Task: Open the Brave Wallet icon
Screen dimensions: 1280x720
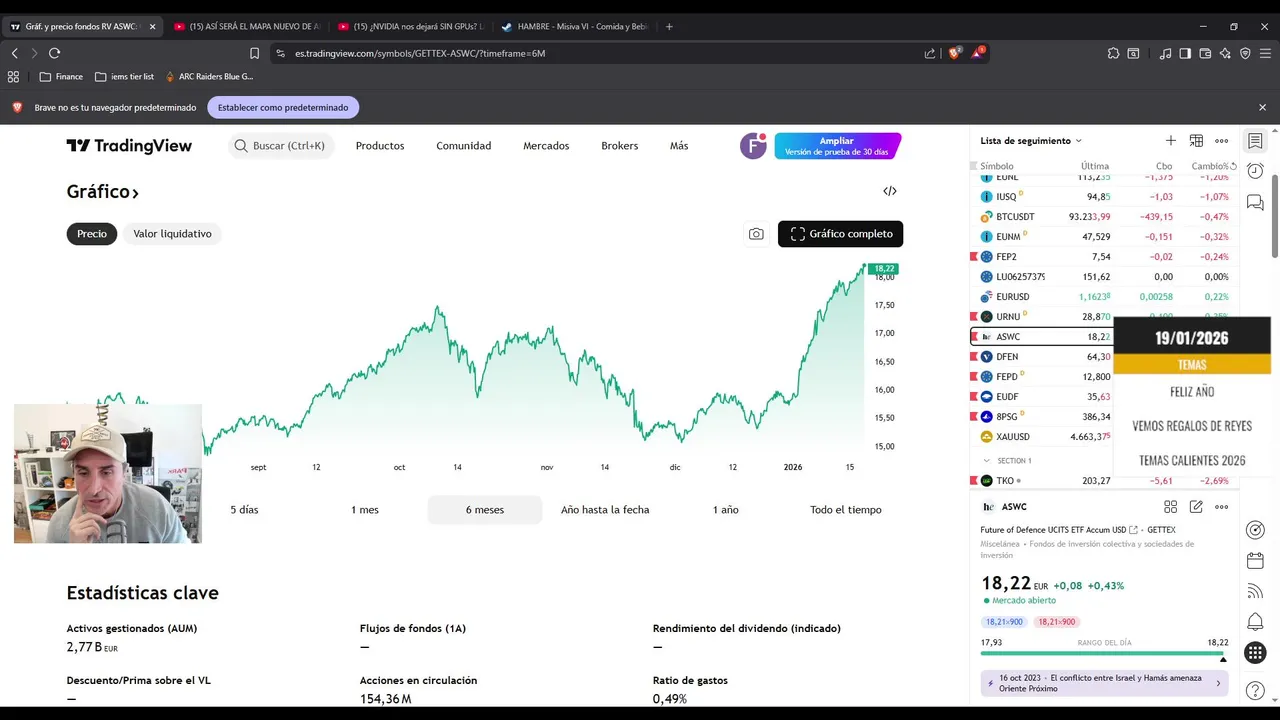Action: pos(1205,53)
